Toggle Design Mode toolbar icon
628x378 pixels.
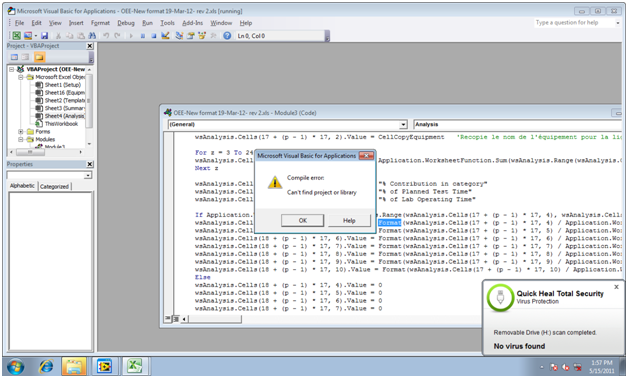(x=165, y=36)
